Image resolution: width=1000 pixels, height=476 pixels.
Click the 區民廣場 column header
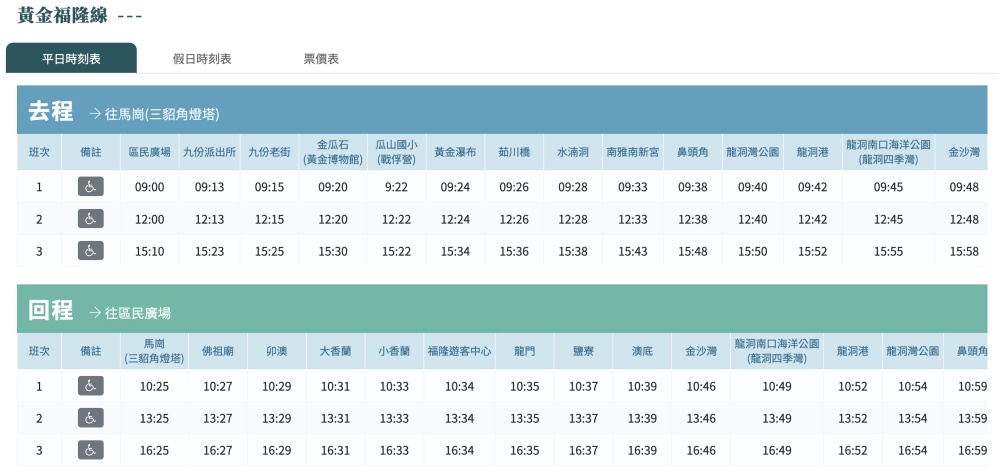(x=150, y=152)
